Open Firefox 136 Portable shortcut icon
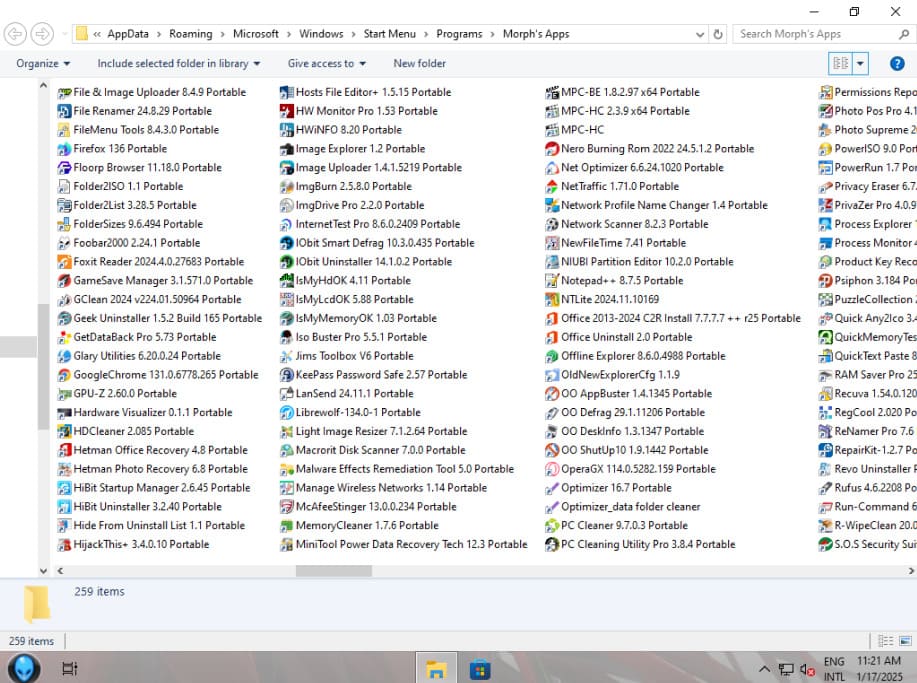The width and height of the screenshot is (917, 683). click(x=64, y=149)
